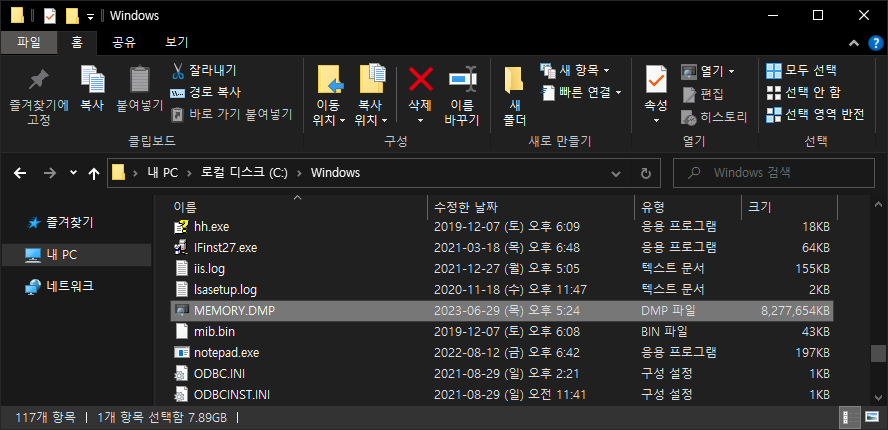888x430 pixels.
Task: Collapse the ribbon with chevron
Action: 854,43
